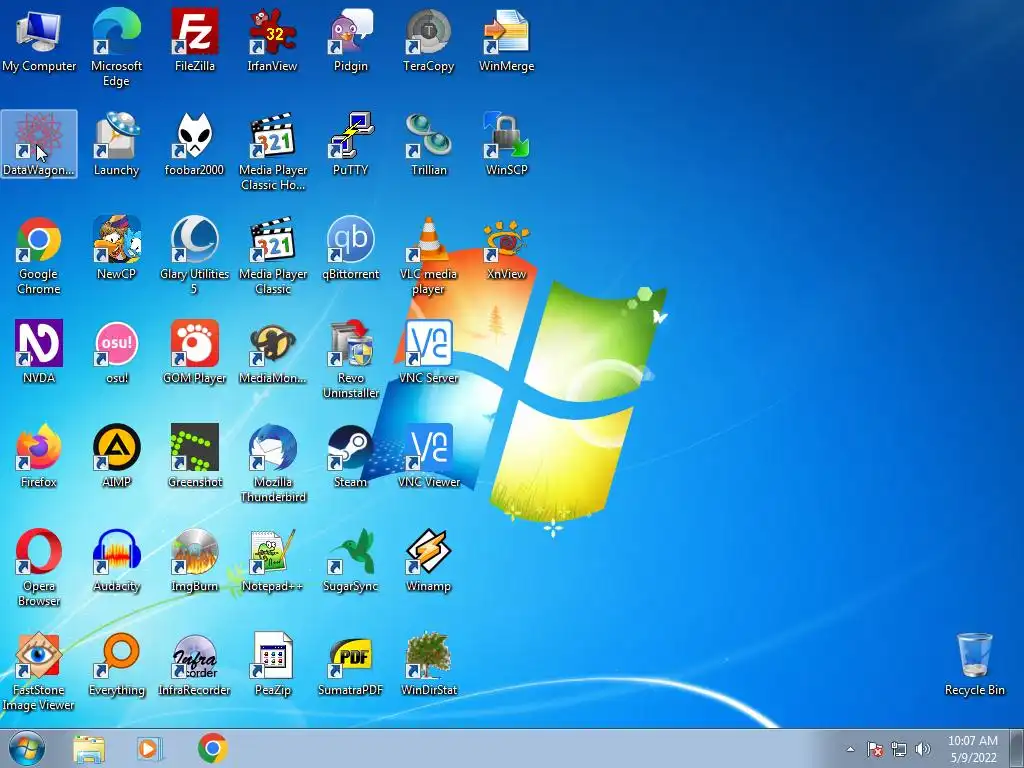Click the Revo Uninstaller shortcut
The height and width of the screenshot is (768, 1024).
(351, 359)
